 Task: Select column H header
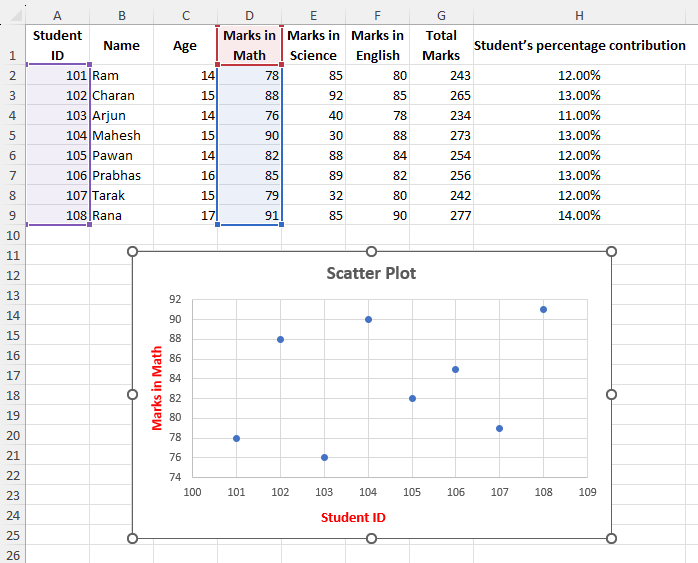pos(580,16)
